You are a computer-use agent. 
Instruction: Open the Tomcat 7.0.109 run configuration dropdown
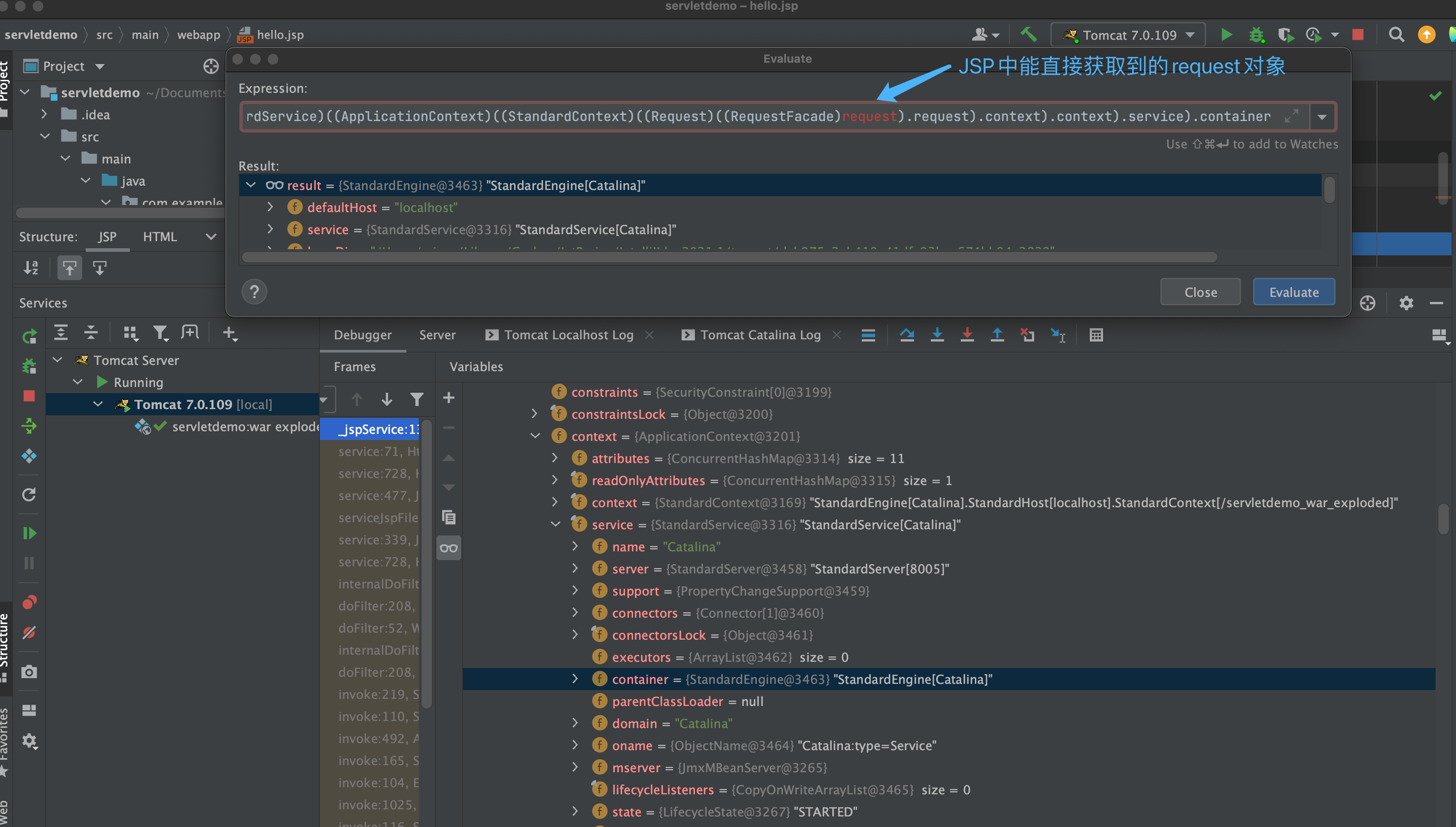(x=1128, y=34)
